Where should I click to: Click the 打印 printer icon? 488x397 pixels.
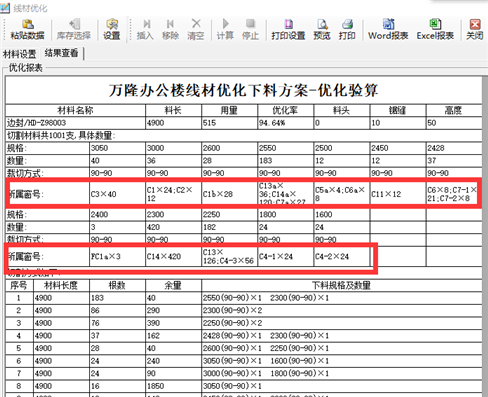pyautogui.click(x=347, y=29)
